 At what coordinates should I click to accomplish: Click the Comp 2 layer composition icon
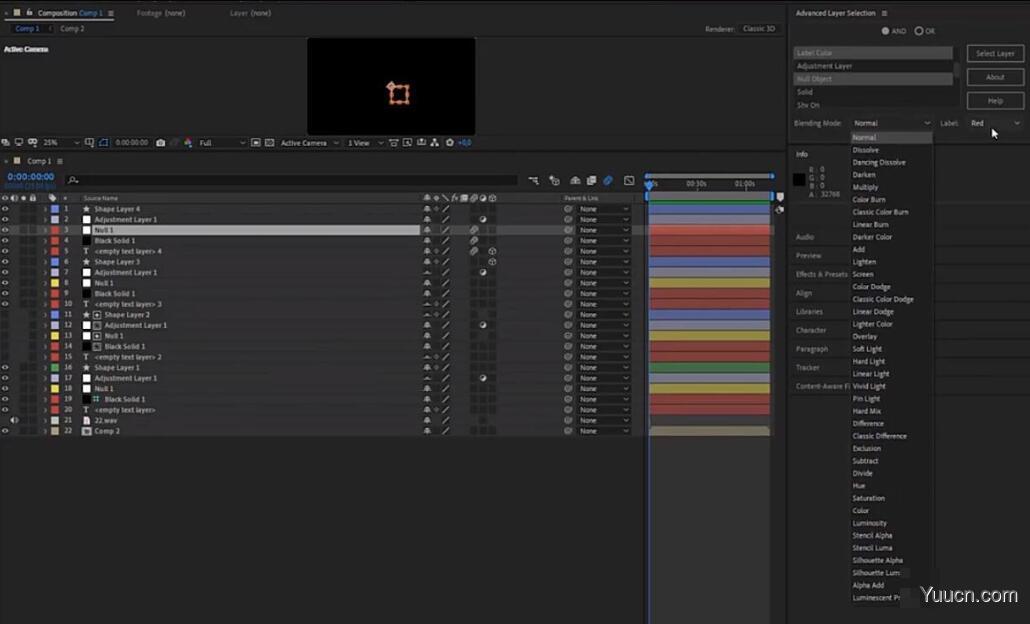(x=86, y=431)
